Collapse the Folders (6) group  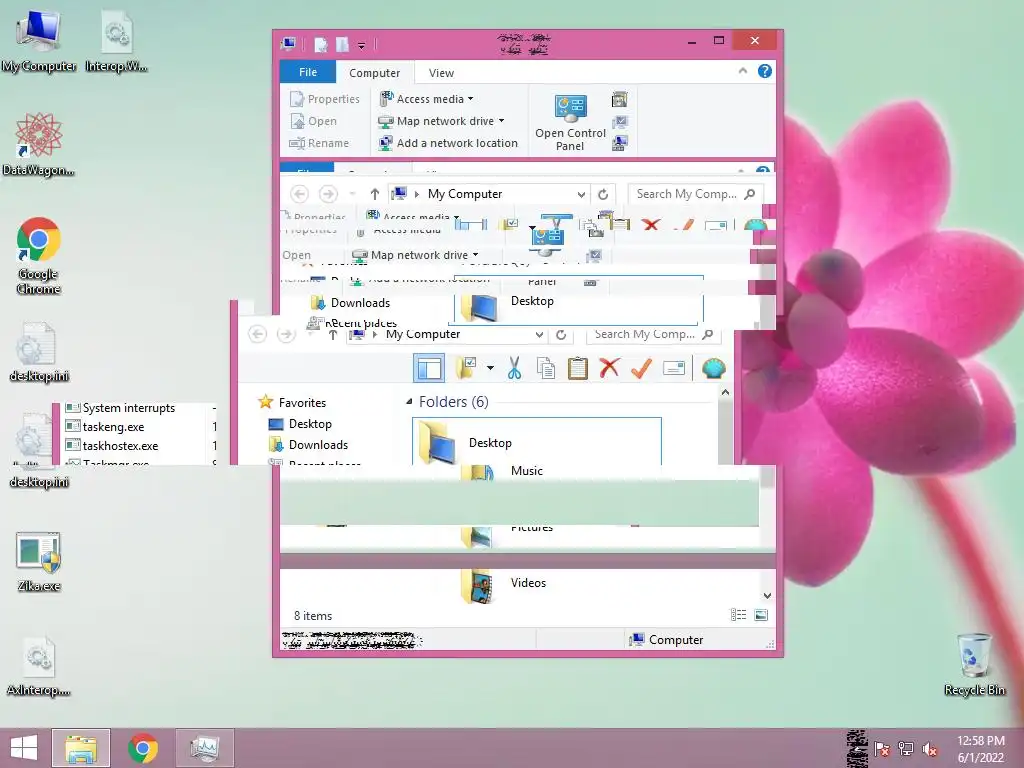[409, 402]
